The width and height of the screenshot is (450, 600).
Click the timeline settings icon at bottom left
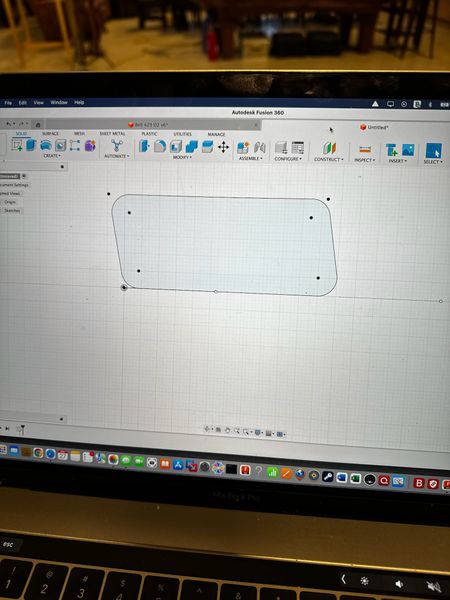point(21,430)
